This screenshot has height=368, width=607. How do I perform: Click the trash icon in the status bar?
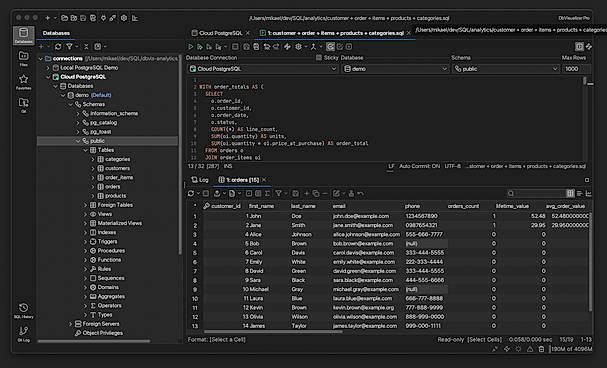click(x=541, y=349)
